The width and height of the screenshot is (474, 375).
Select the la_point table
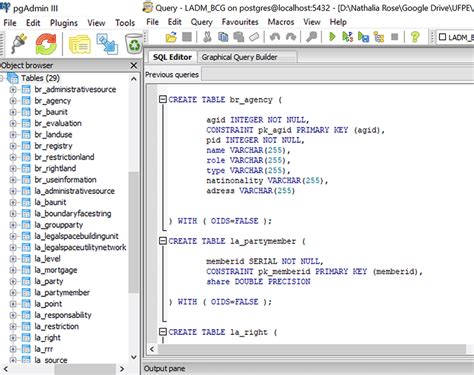click(48, 304)
